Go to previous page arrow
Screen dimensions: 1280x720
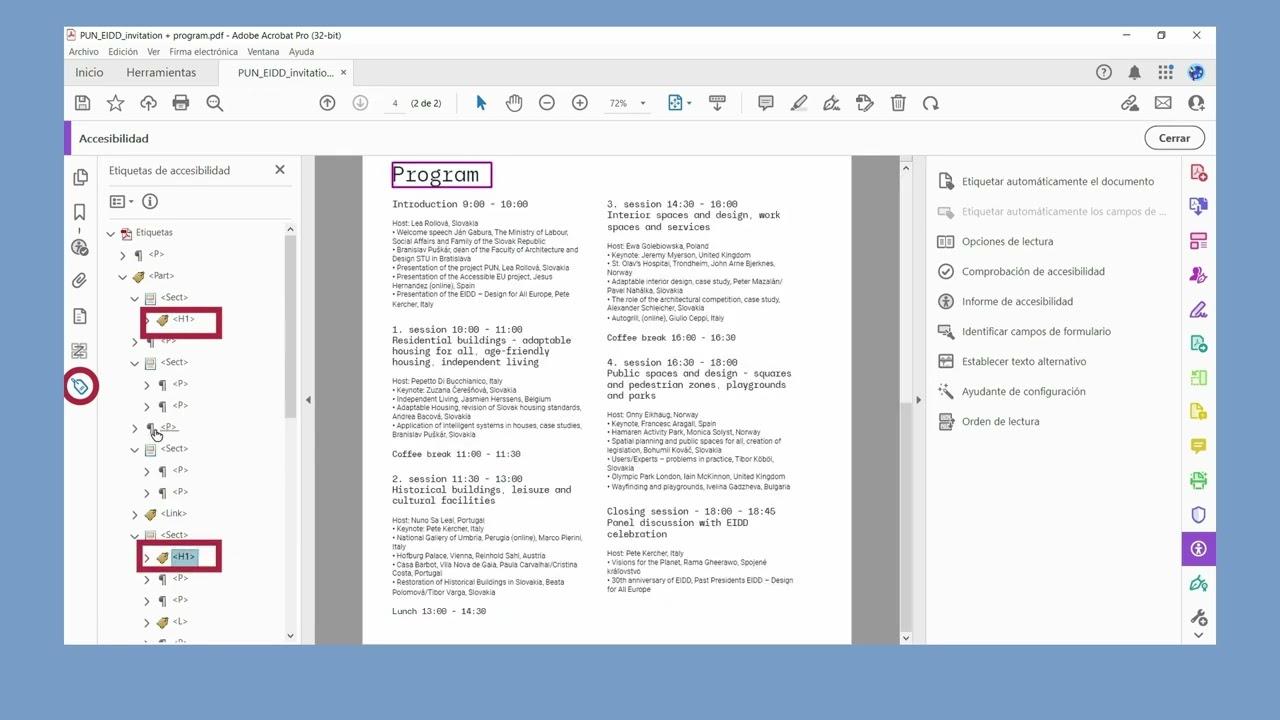click(x=327, y=103)
